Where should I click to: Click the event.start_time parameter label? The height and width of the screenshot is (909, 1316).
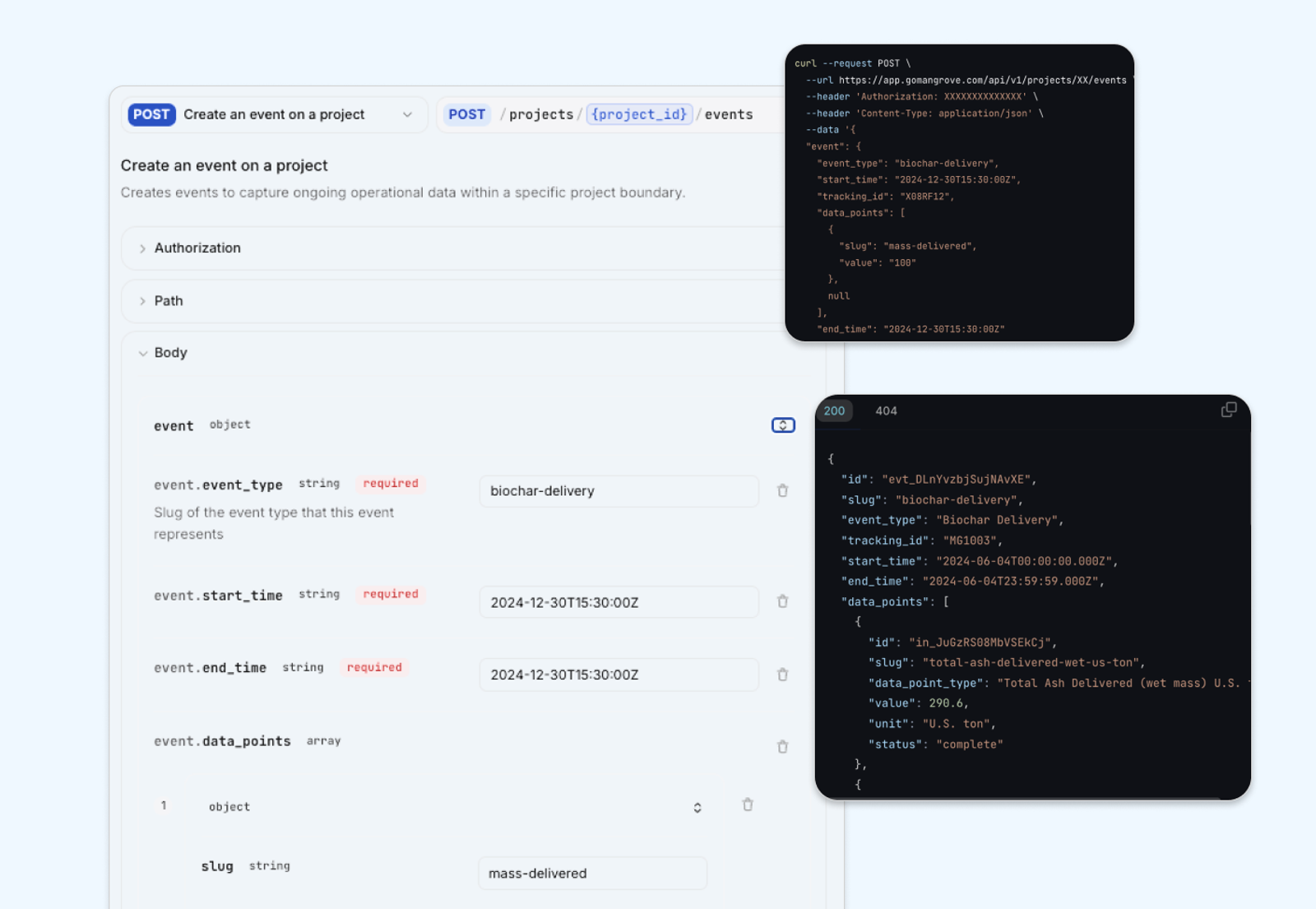[218, 596]
